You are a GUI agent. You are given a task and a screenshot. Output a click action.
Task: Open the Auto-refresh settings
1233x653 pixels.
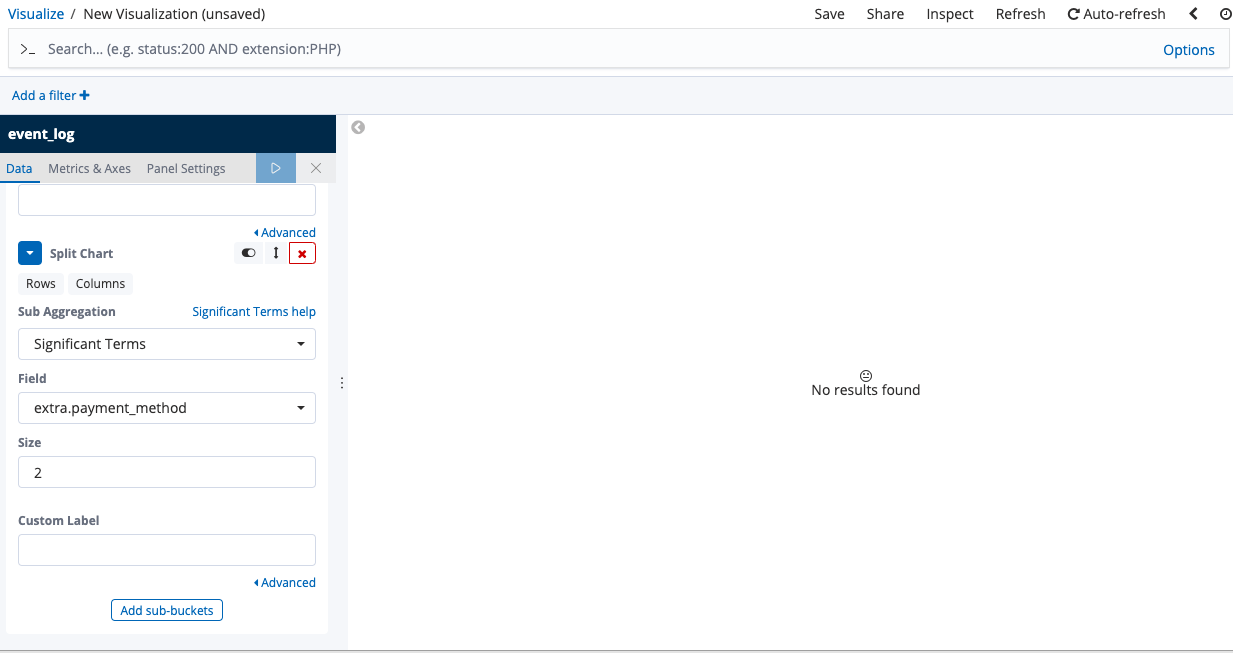(x=1116, y=14)
